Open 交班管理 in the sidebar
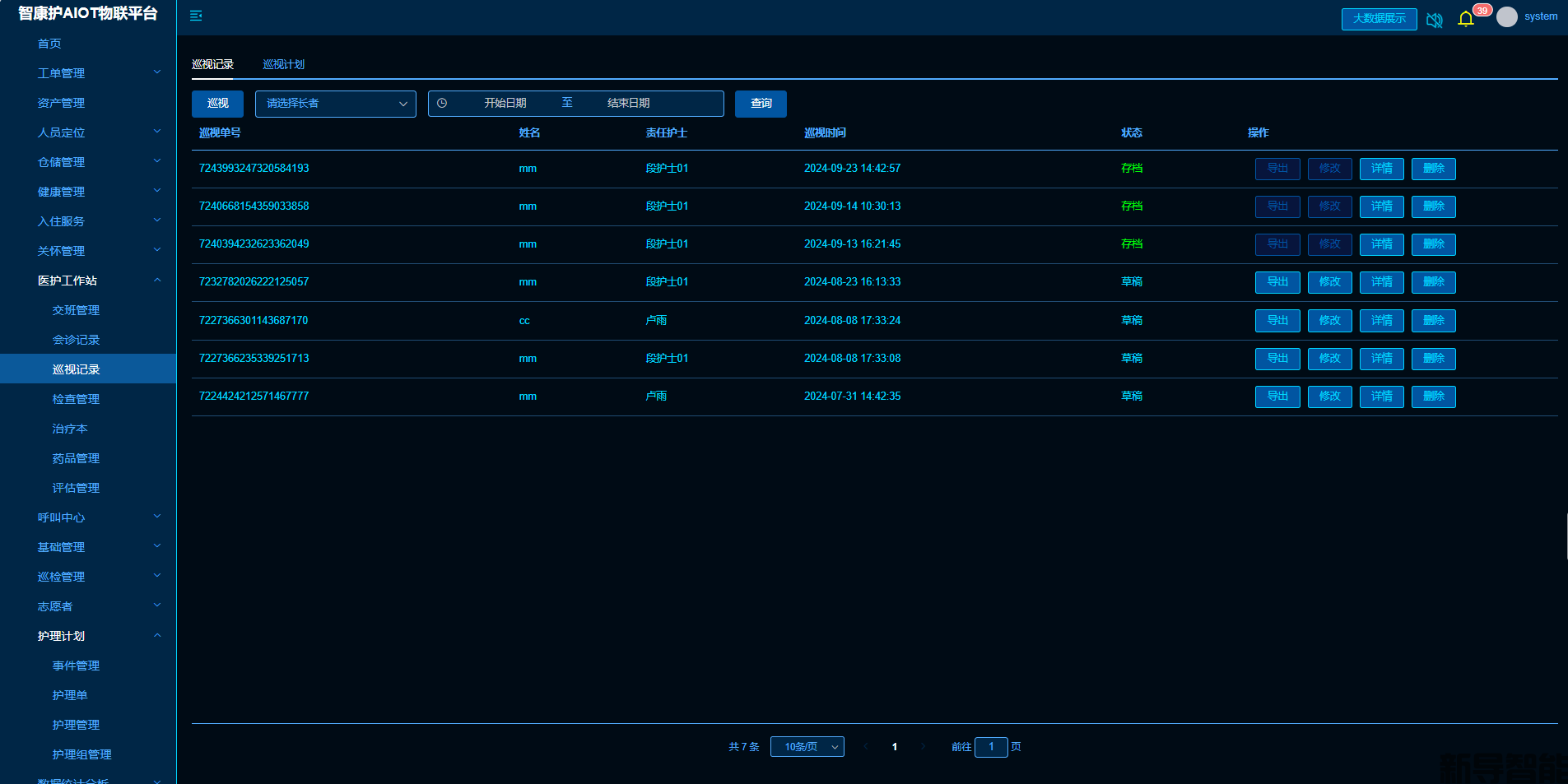This screenshot has height=784, width=1568. click(76, 310)
